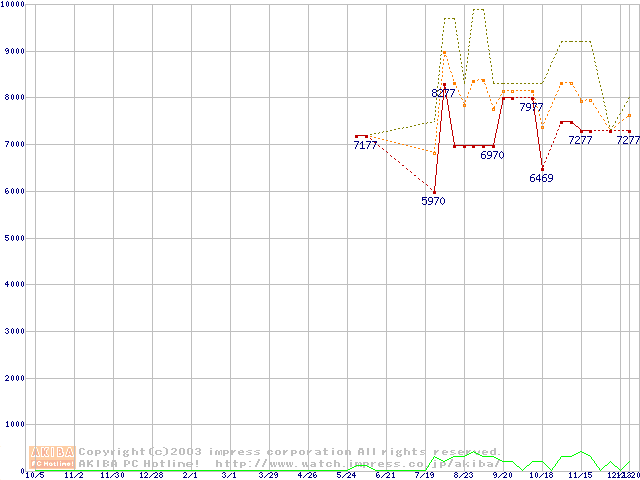Click the 6469 data label

coord(541,179)
